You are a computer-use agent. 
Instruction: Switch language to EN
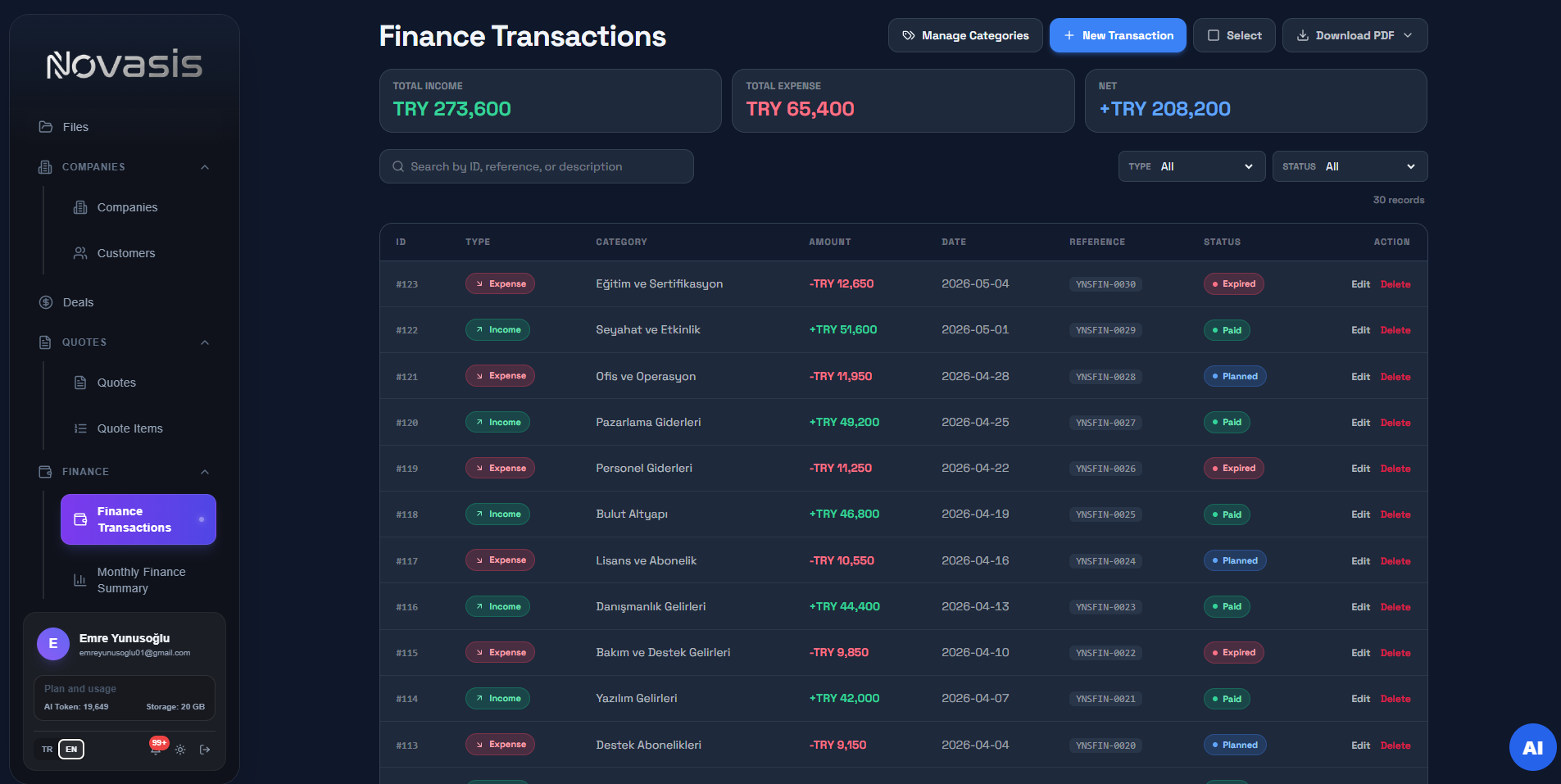point(71,749)
